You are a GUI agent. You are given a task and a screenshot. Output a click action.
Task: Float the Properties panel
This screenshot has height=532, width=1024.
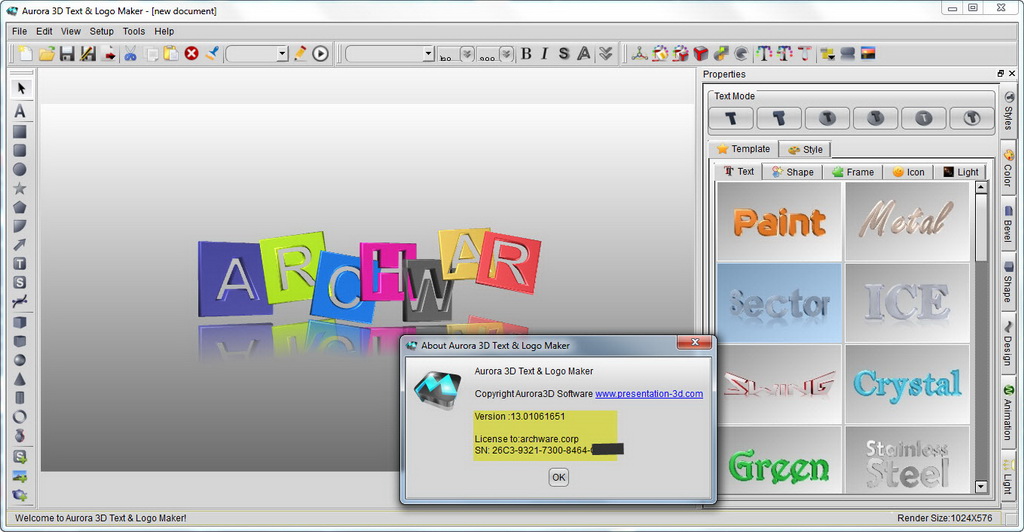[1000, 74]
